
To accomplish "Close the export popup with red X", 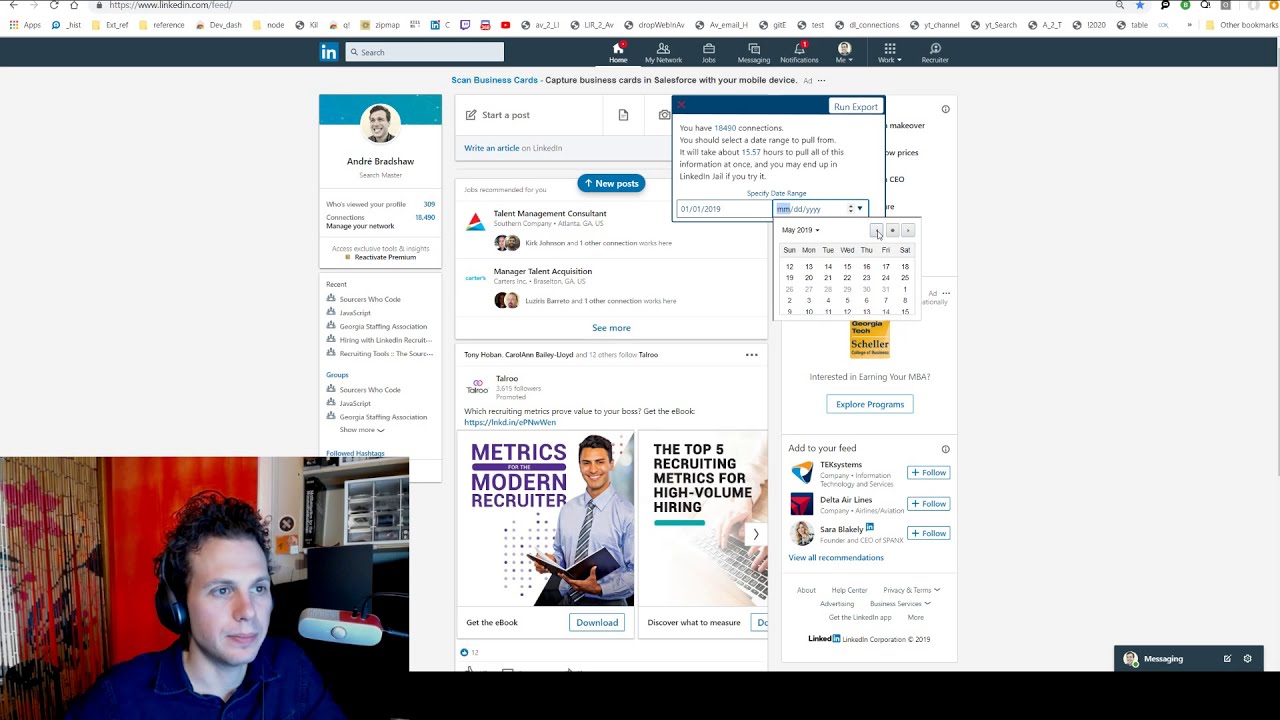I will (682, 105).
